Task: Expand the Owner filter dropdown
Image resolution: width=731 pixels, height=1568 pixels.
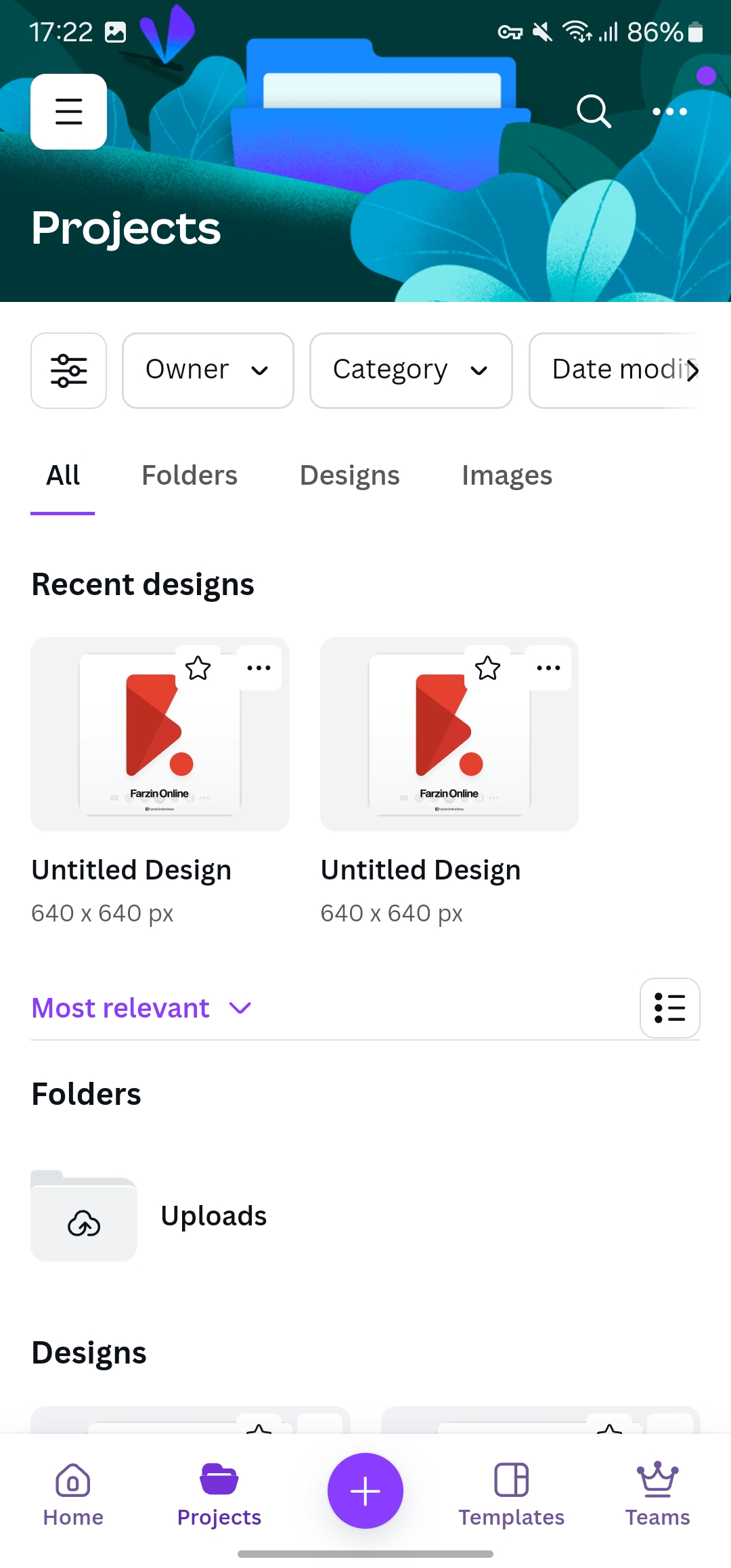Action: click(x=208, y=370)
